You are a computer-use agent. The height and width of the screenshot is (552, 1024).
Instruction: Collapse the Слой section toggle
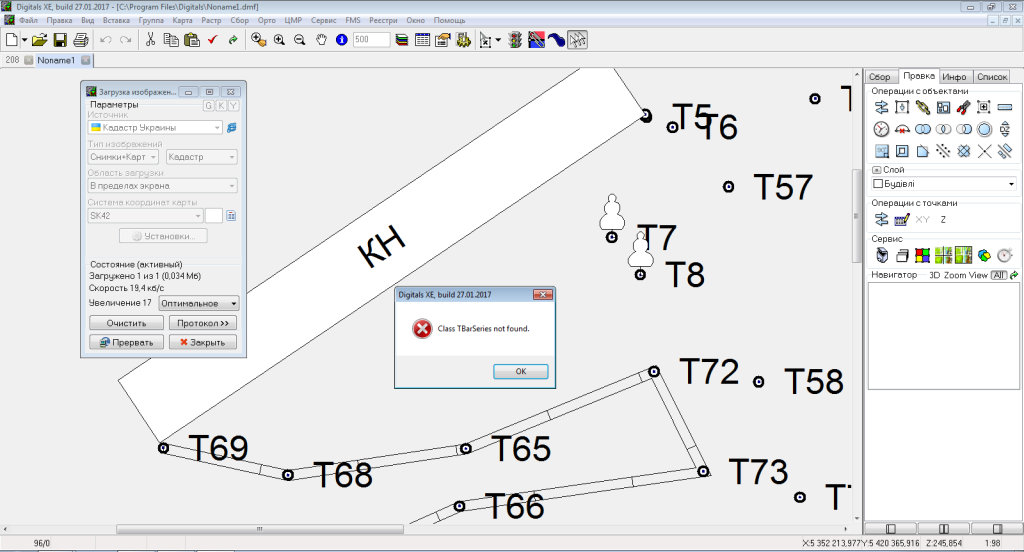point(877,170)
